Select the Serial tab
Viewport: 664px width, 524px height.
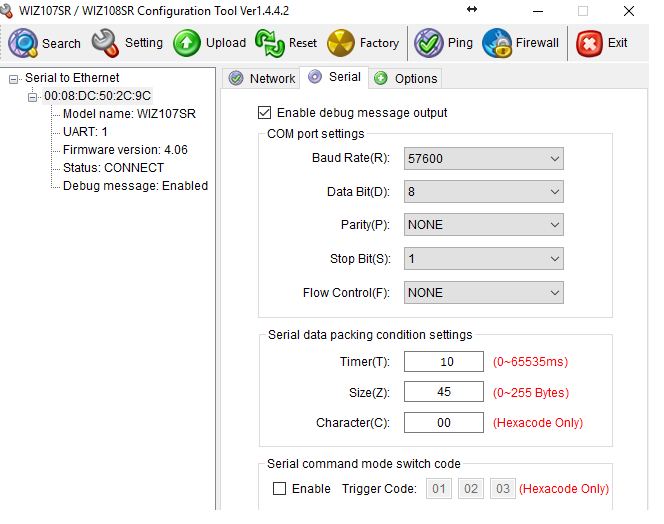pos(334,77)
